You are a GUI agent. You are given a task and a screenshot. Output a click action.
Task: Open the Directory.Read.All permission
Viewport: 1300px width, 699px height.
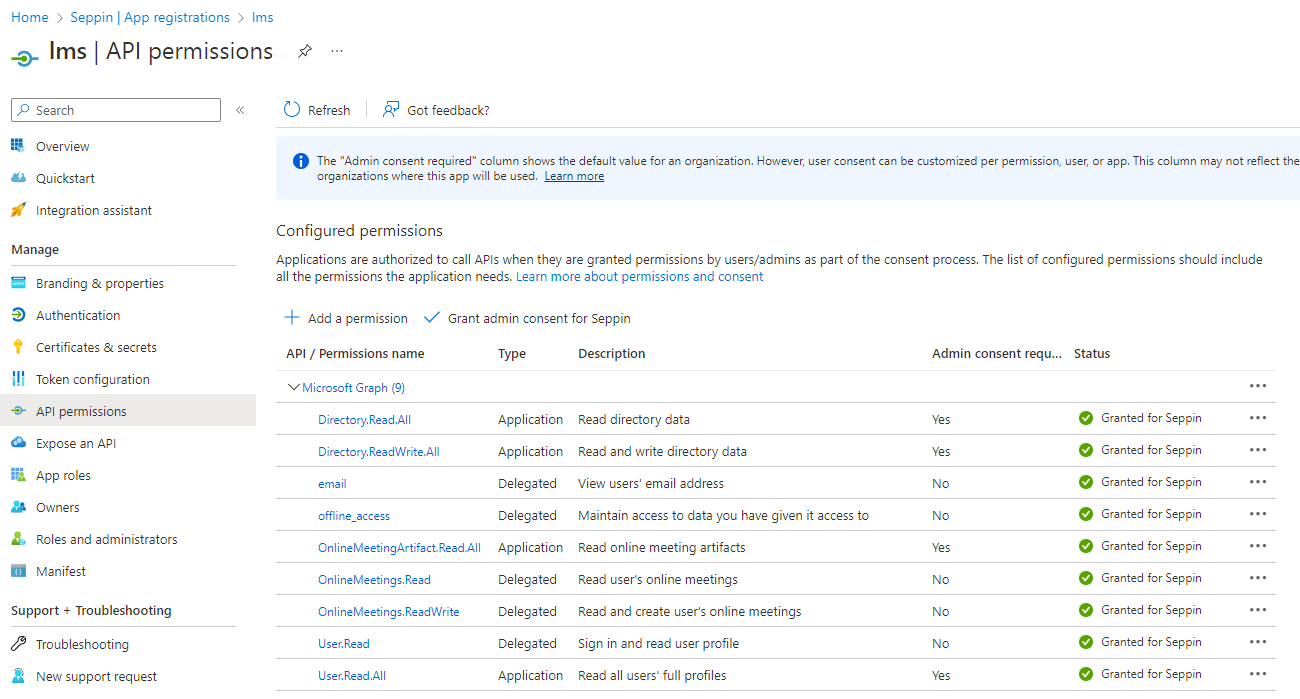tap(364, 419)
